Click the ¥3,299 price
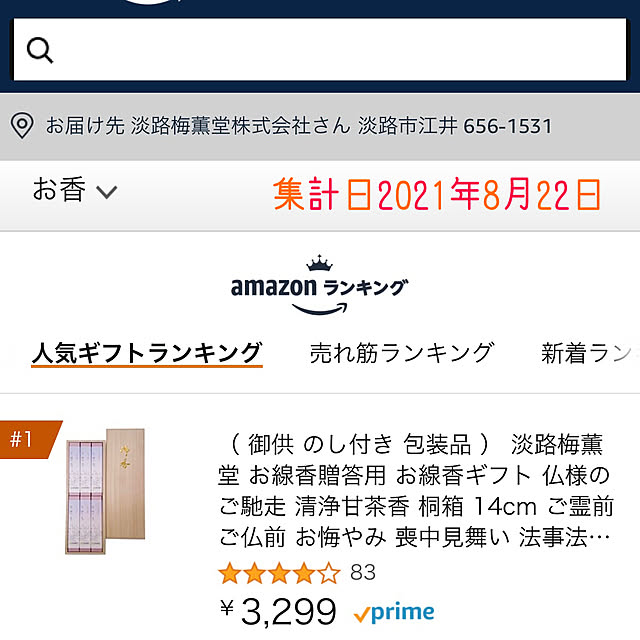640x640 pixels. coord(280,610)
